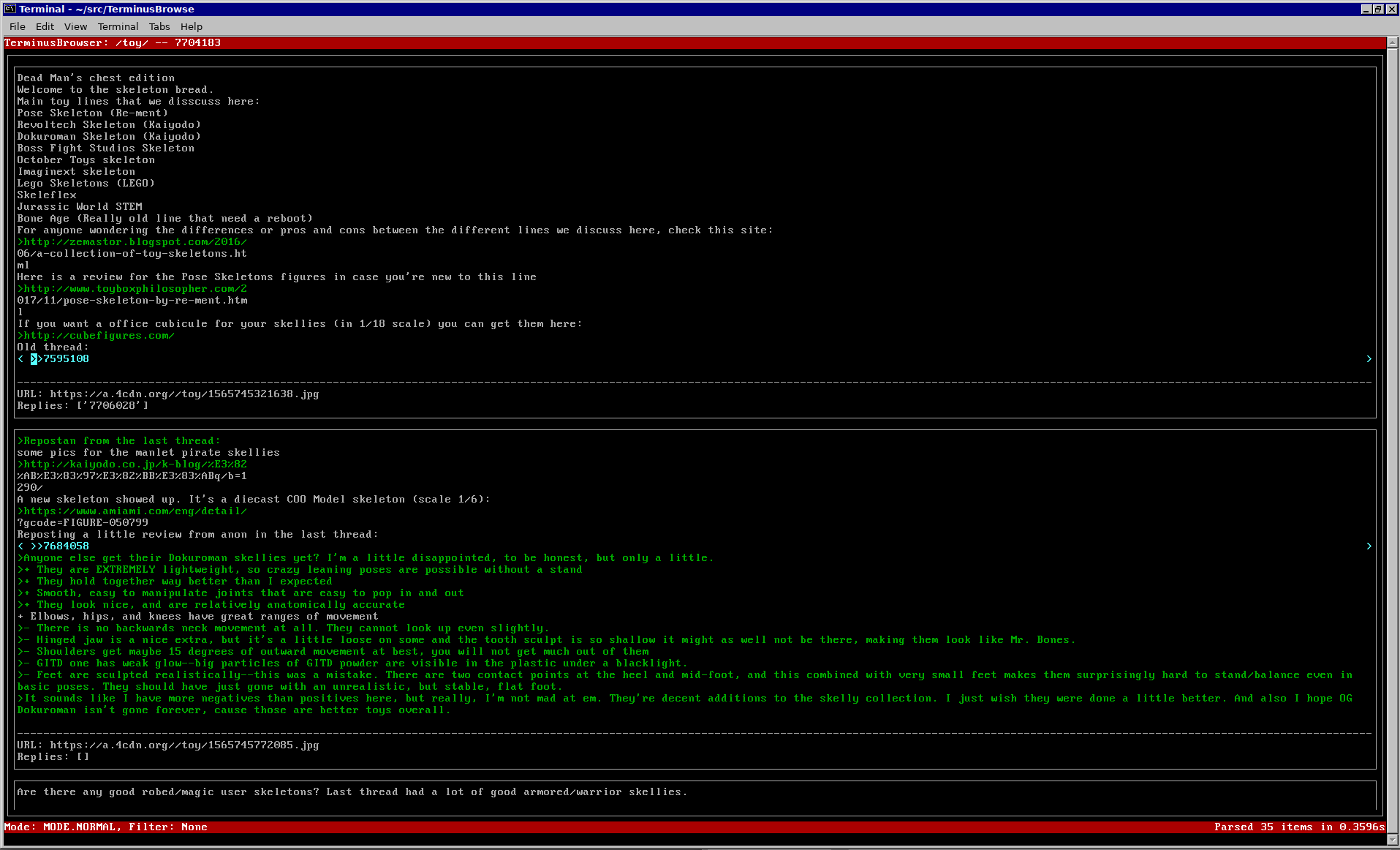Click 'Imaginext skeleton' line

(x=76, y=171)
